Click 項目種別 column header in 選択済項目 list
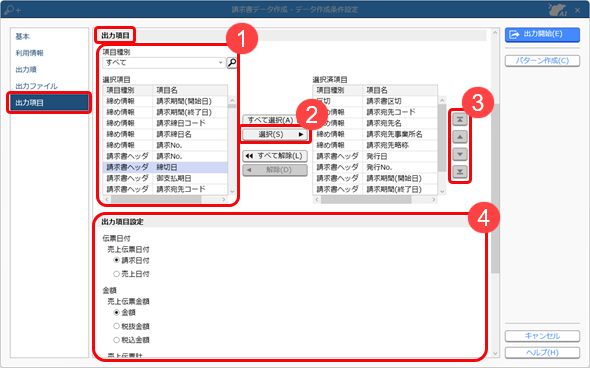This screenshot has width=590, height=368. [x=338, y=90]
